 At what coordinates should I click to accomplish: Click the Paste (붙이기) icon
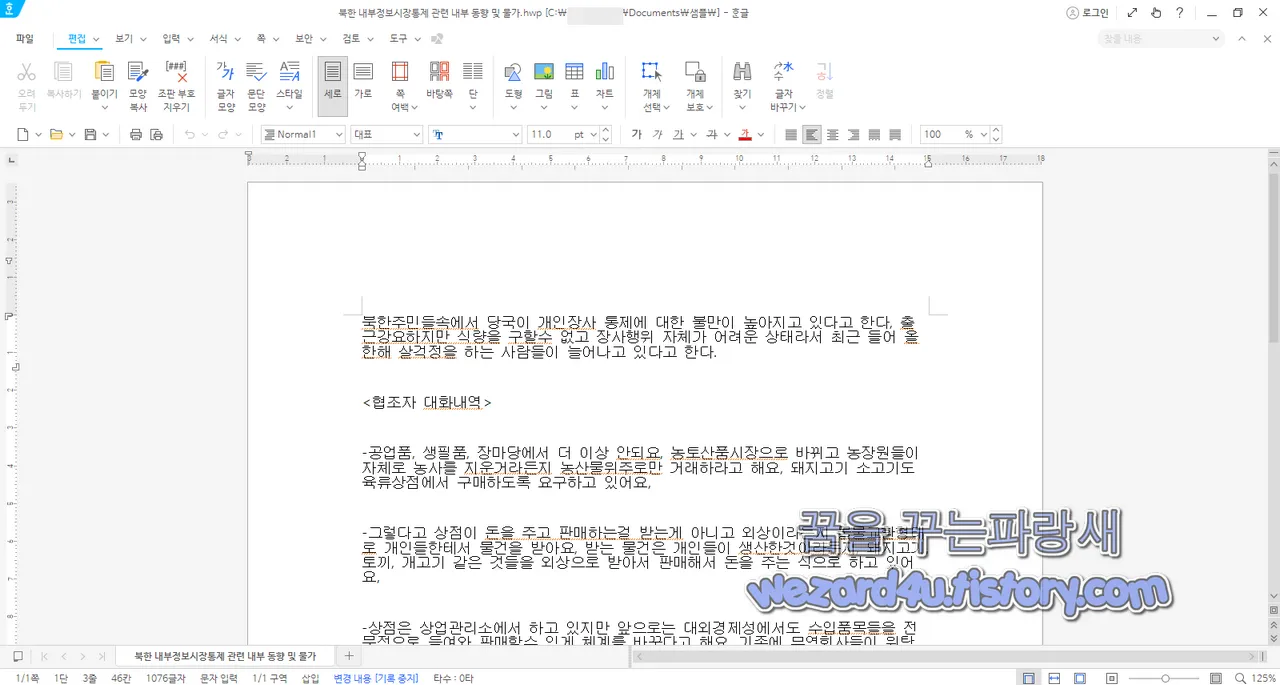coord(104,72)
